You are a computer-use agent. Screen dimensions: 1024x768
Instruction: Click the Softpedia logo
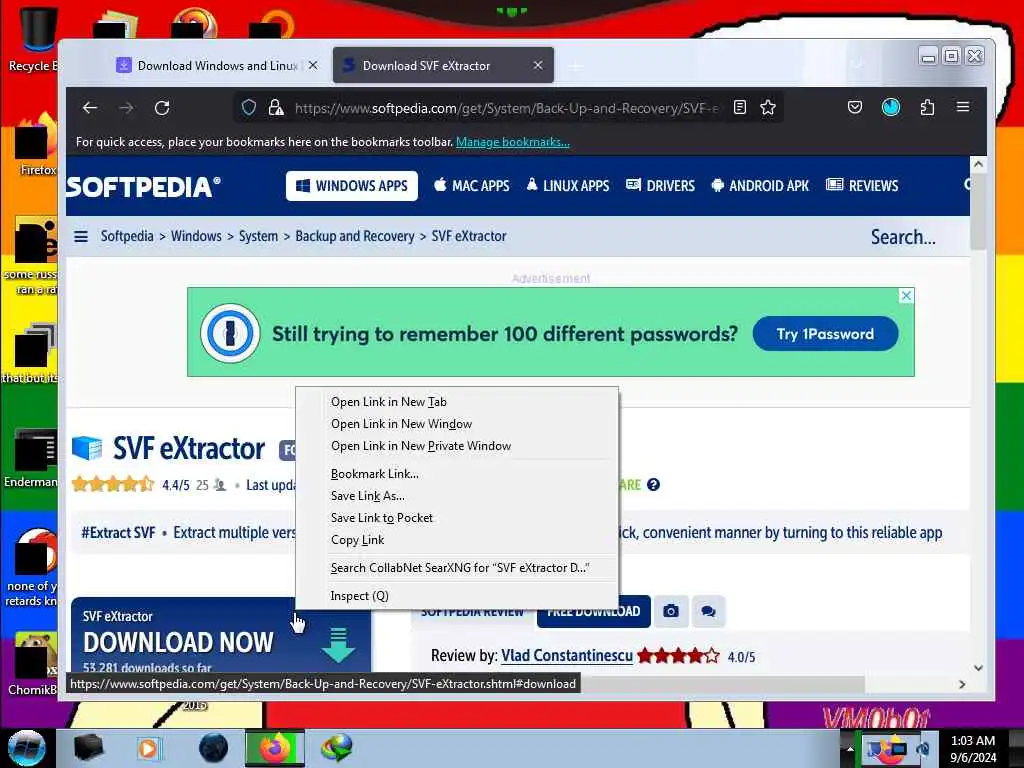143,187
